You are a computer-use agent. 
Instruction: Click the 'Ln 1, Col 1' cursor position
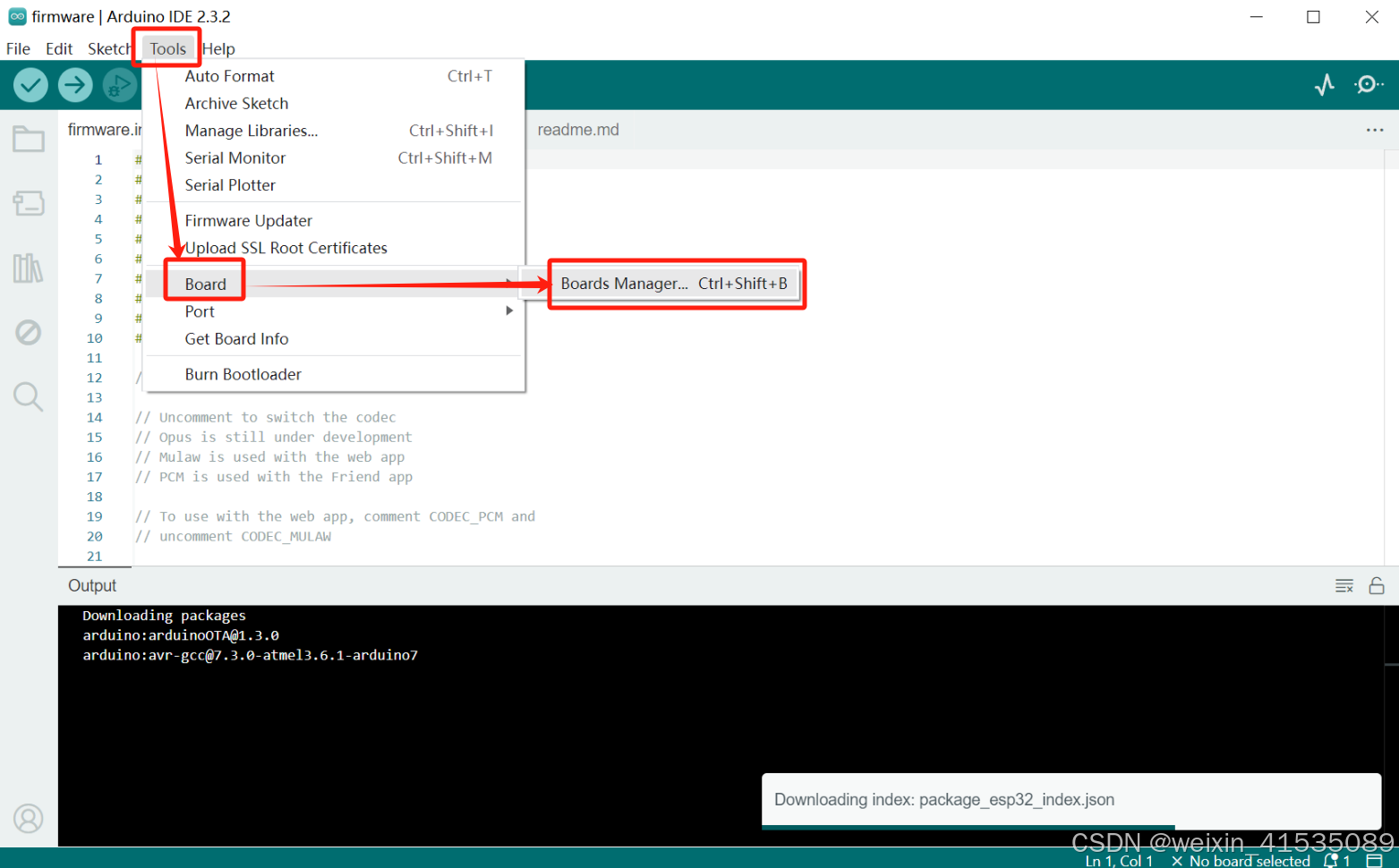point(1119,860)
